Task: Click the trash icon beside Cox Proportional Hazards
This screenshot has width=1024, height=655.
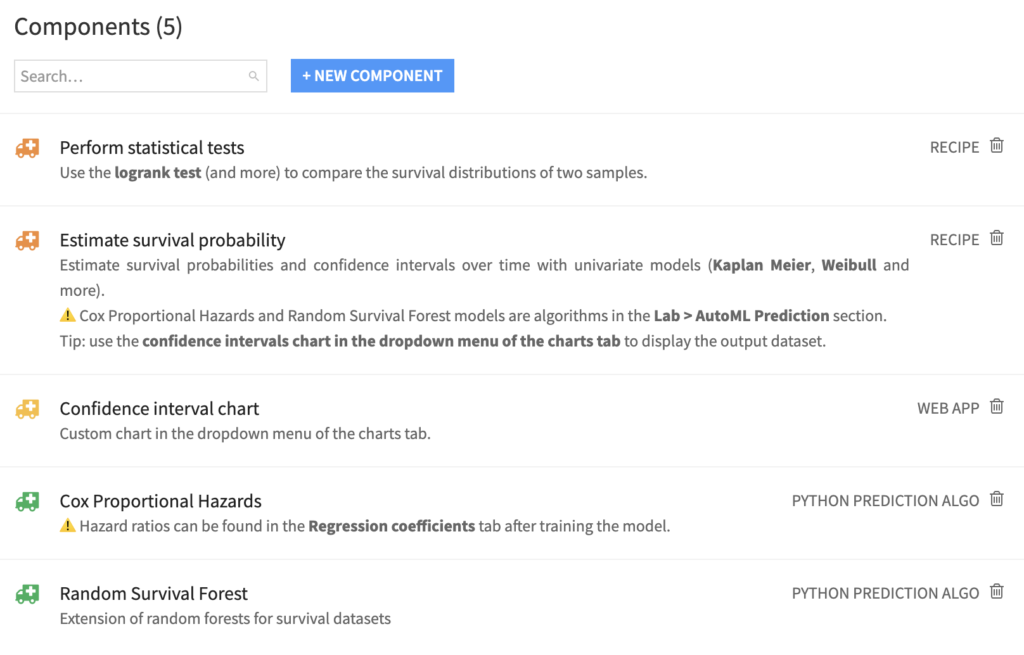Action: click(x=996, y=500)
